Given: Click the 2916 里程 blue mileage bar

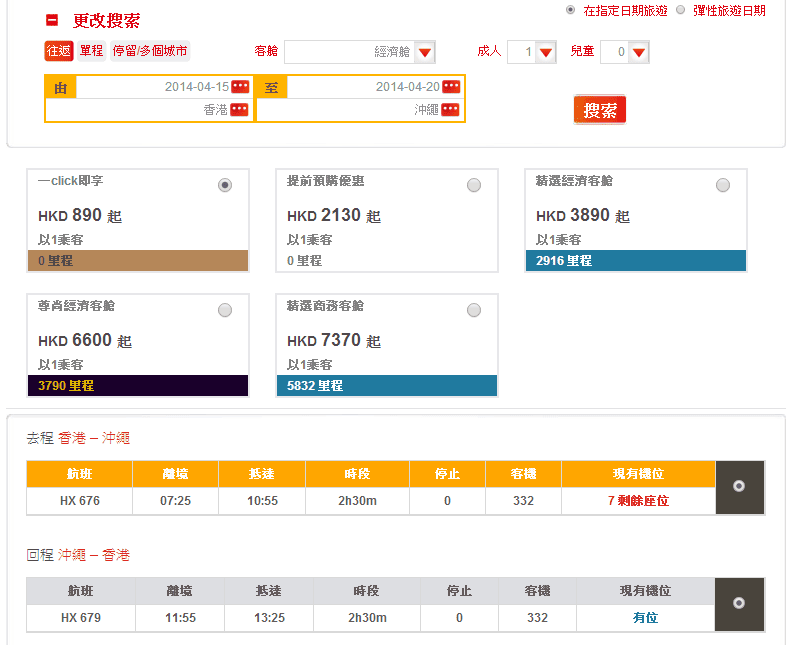Looking at the screenshot, I should 635,260.
